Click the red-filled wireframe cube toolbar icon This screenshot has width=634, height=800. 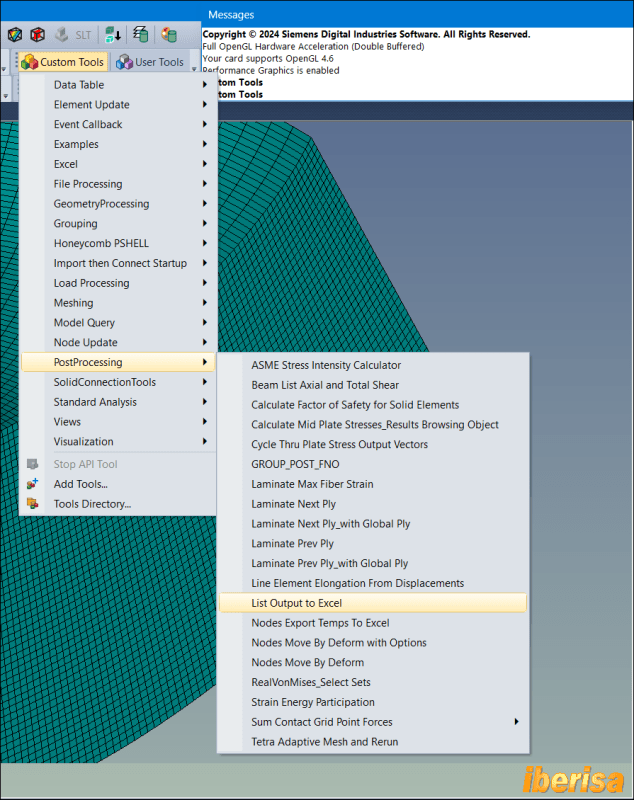coord(37,35)
